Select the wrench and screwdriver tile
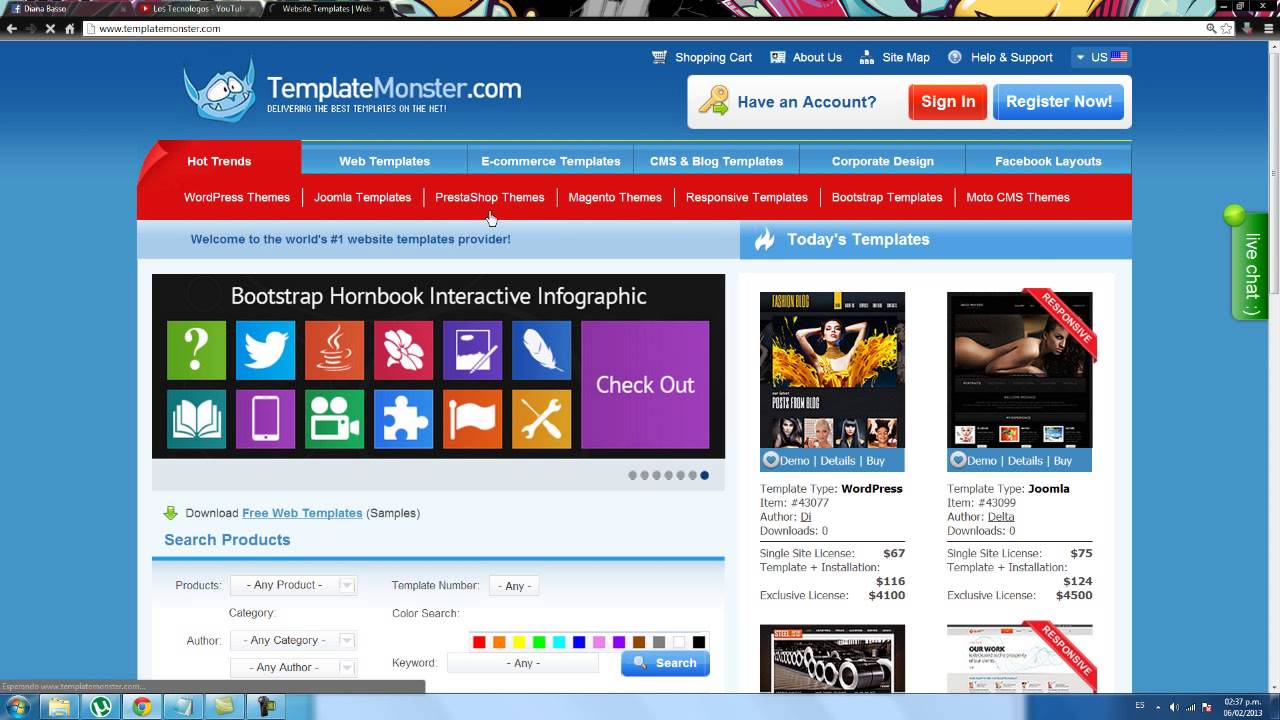 (x=541, y=419)
